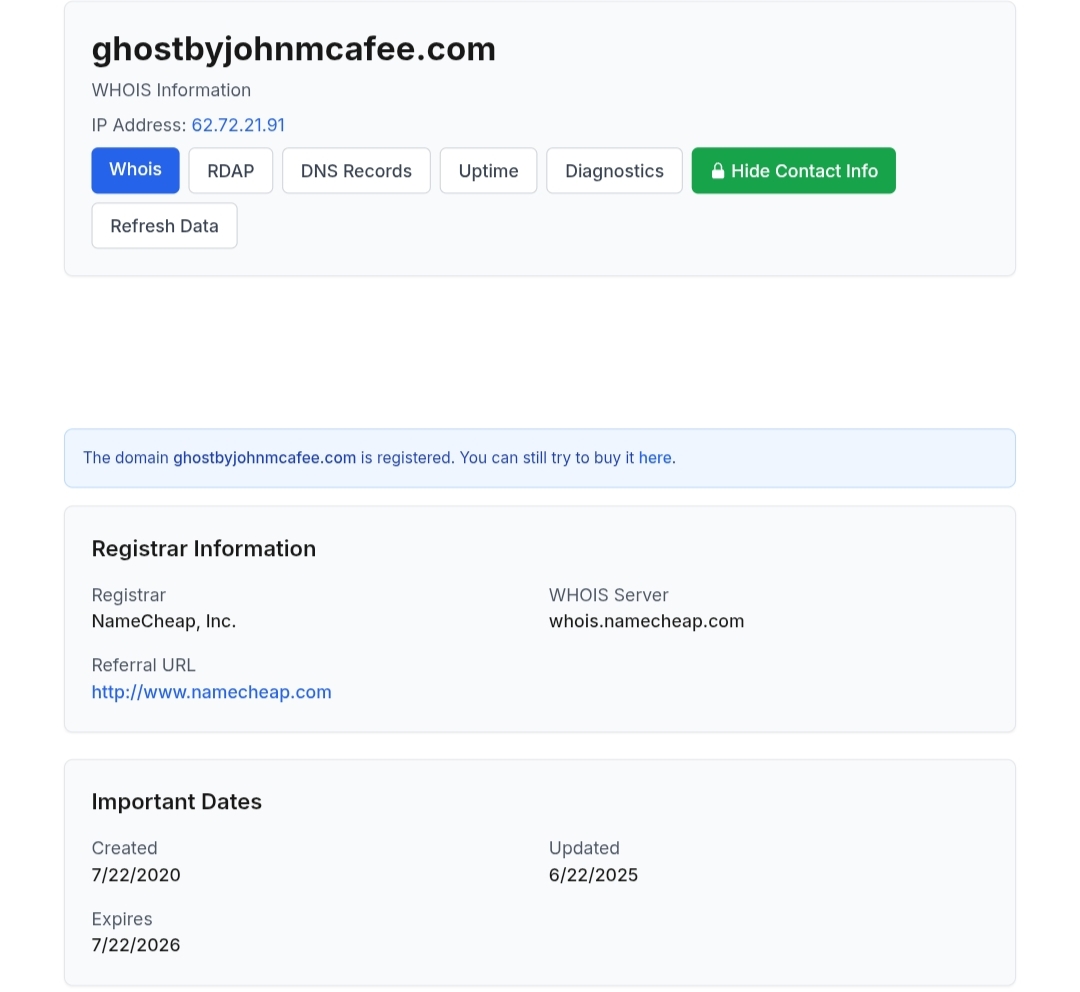Open the Diagnostics panel
Screen dimensions: 1080x992
[x=614, y=170]
